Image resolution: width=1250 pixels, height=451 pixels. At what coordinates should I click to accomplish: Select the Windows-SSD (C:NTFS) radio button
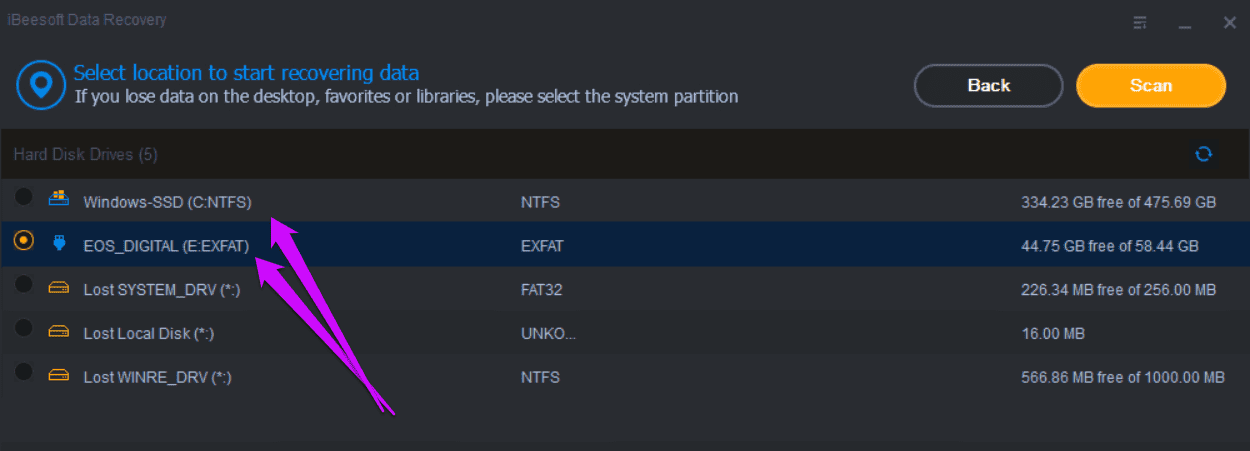(24, 198)
